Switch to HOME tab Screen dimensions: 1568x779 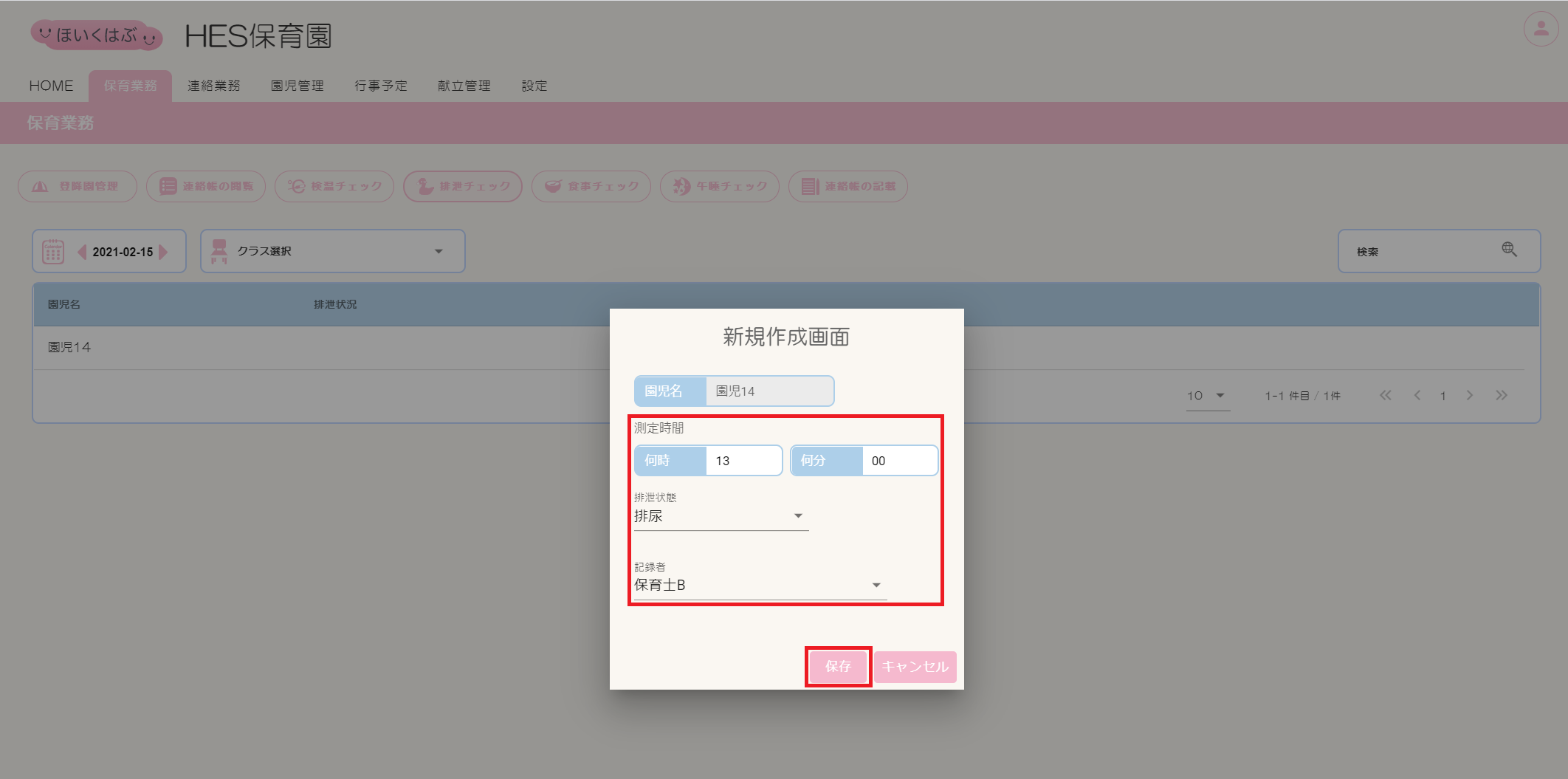point(51,86)
